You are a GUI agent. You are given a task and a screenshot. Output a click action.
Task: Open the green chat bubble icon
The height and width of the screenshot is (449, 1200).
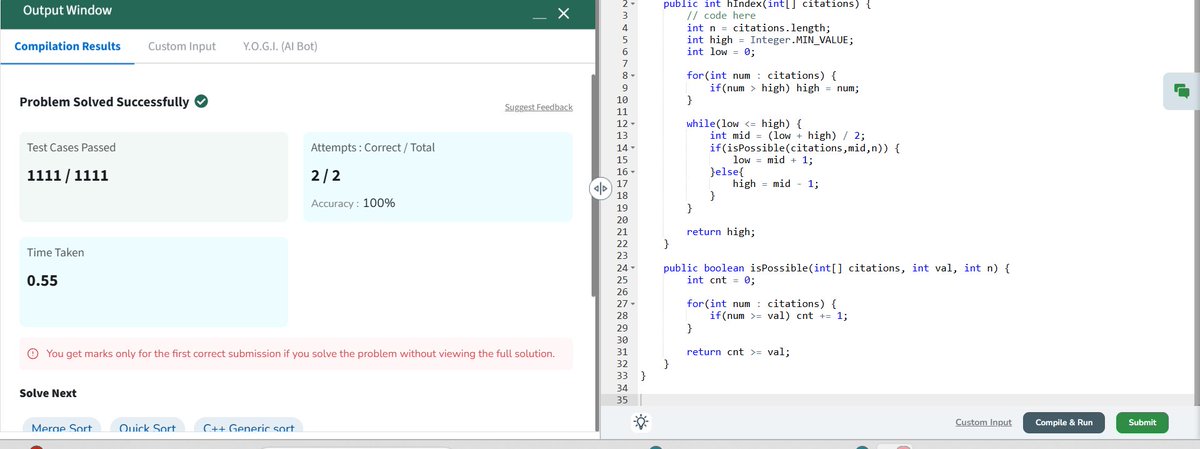pyautogui.click(x=1181, y=91)
